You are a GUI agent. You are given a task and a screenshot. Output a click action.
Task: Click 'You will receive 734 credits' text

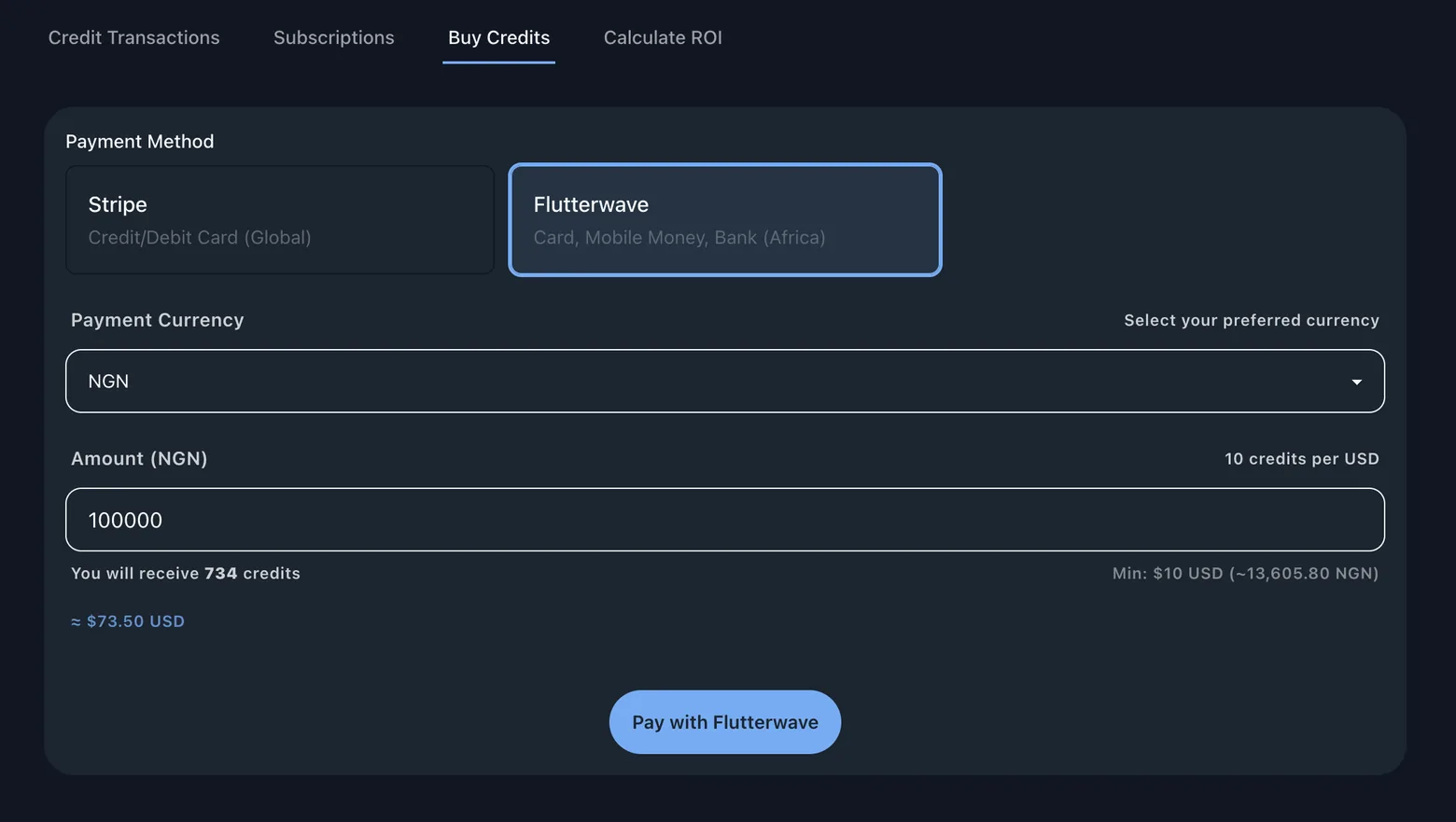pyautogui.click(x=186, y=573)
